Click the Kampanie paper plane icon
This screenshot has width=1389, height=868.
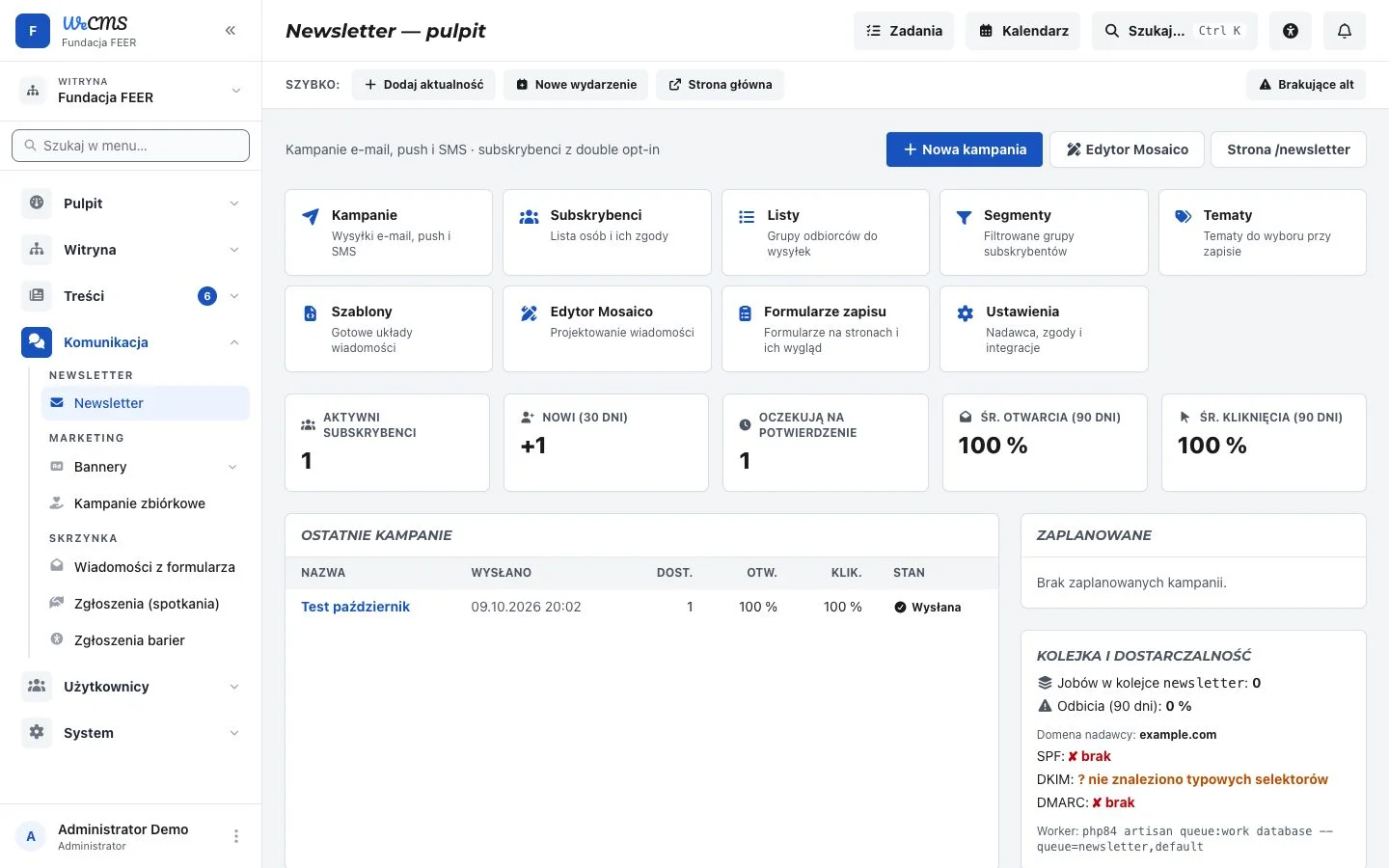point(310,216)
